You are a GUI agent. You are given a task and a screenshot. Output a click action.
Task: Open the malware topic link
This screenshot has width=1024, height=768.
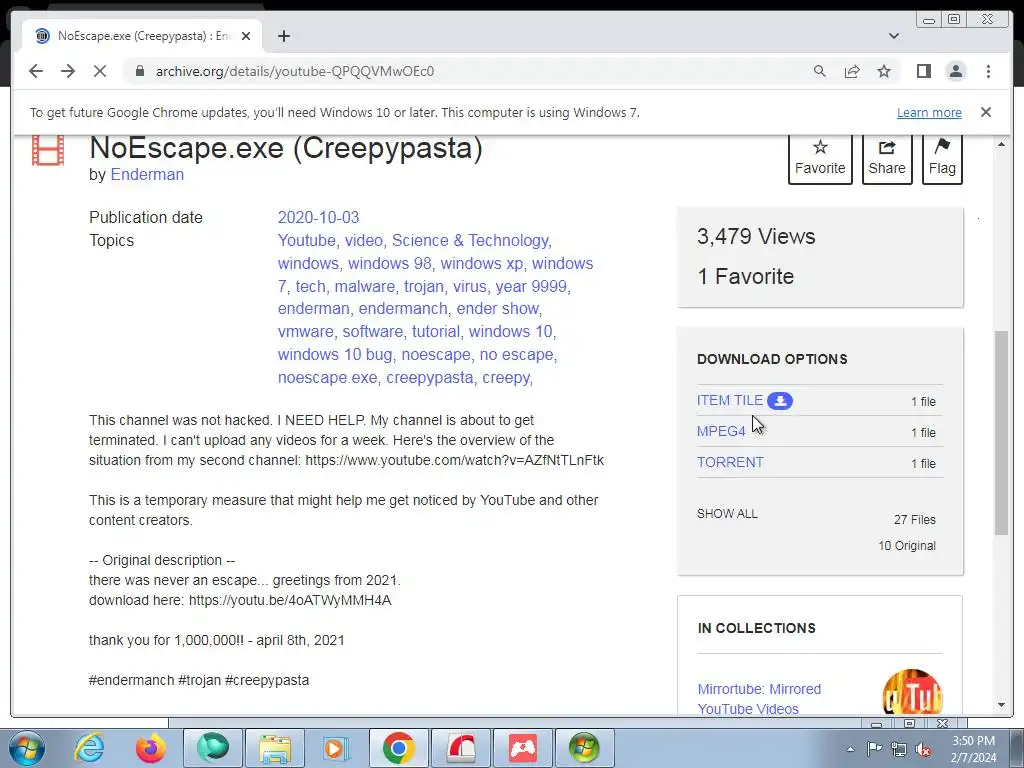[x=364, y=286]
